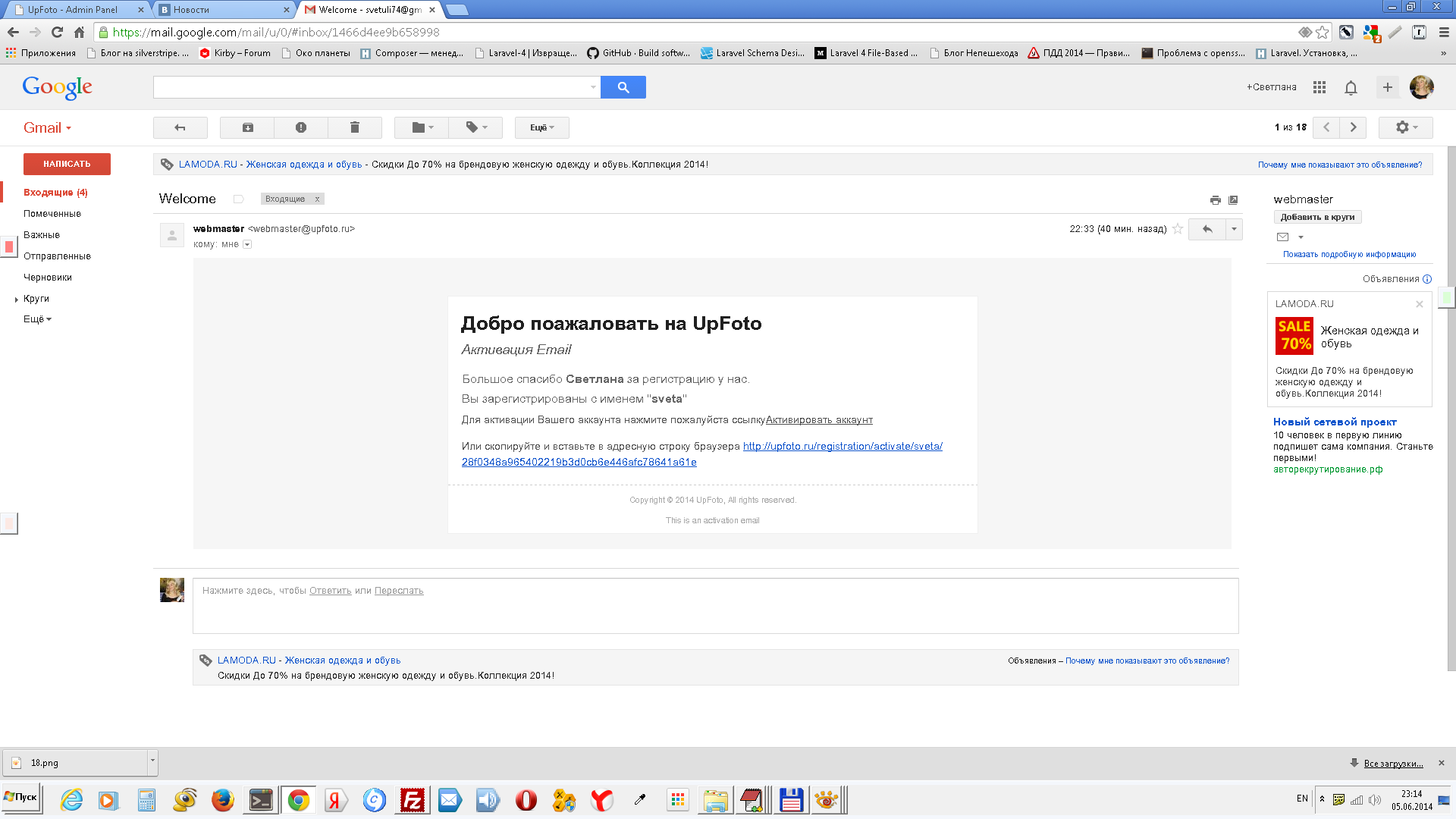Click Переслать in the reply box
The height and width of the screenshot is (819, 1456).
point(399,591)
